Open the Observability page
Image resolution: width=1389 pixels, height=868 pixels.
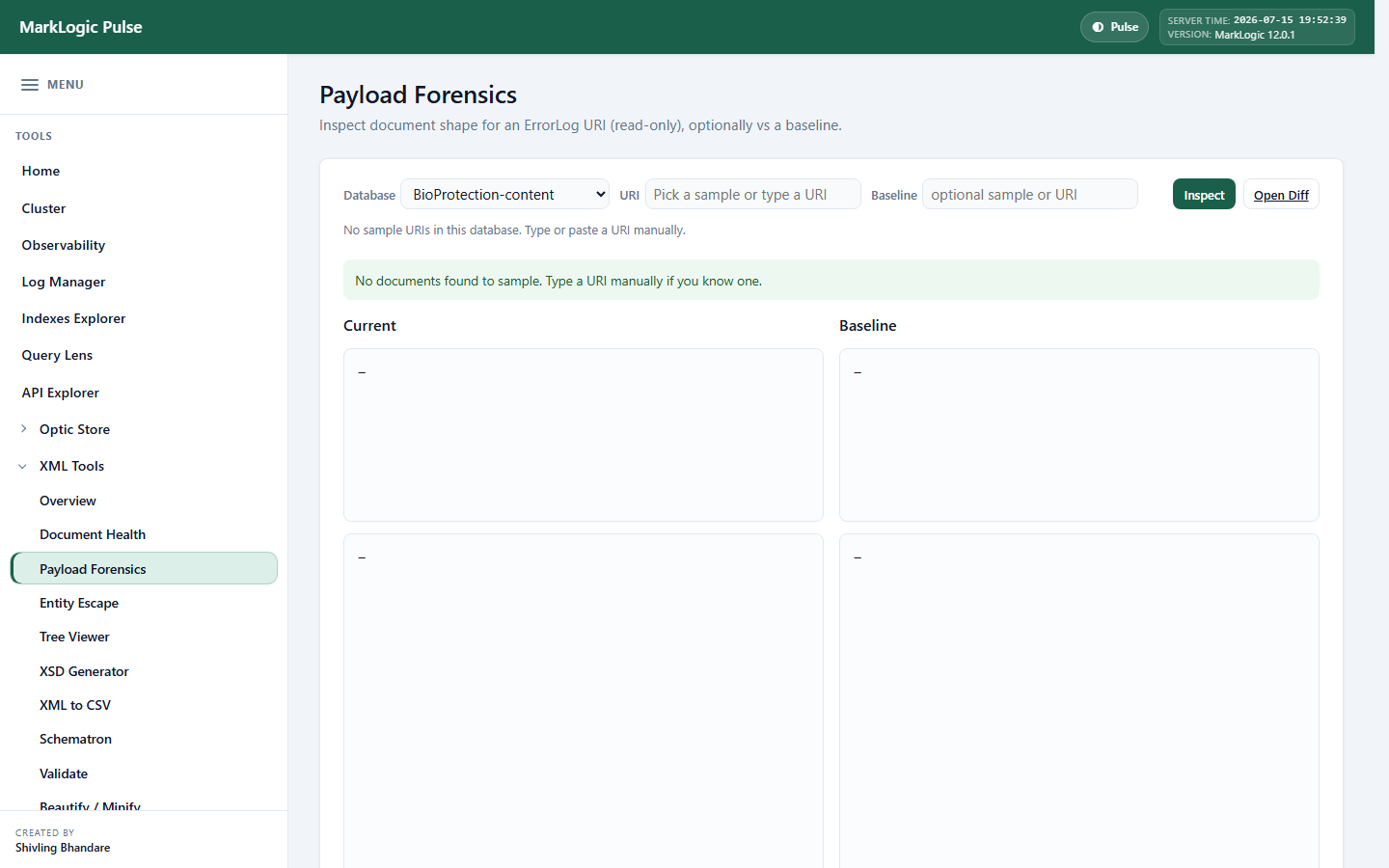[x=64, y=245]
